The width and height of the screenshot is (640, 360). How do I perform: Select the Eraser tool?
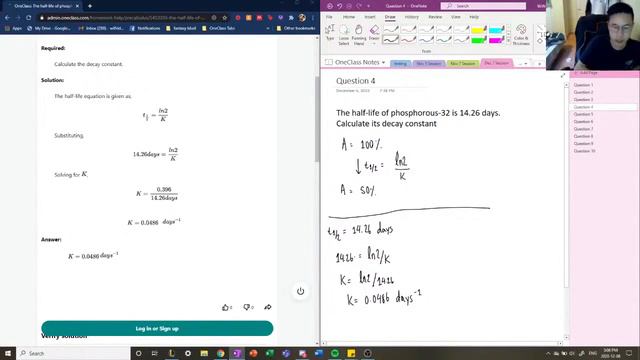pyautogui.click(x=374, y=32)
